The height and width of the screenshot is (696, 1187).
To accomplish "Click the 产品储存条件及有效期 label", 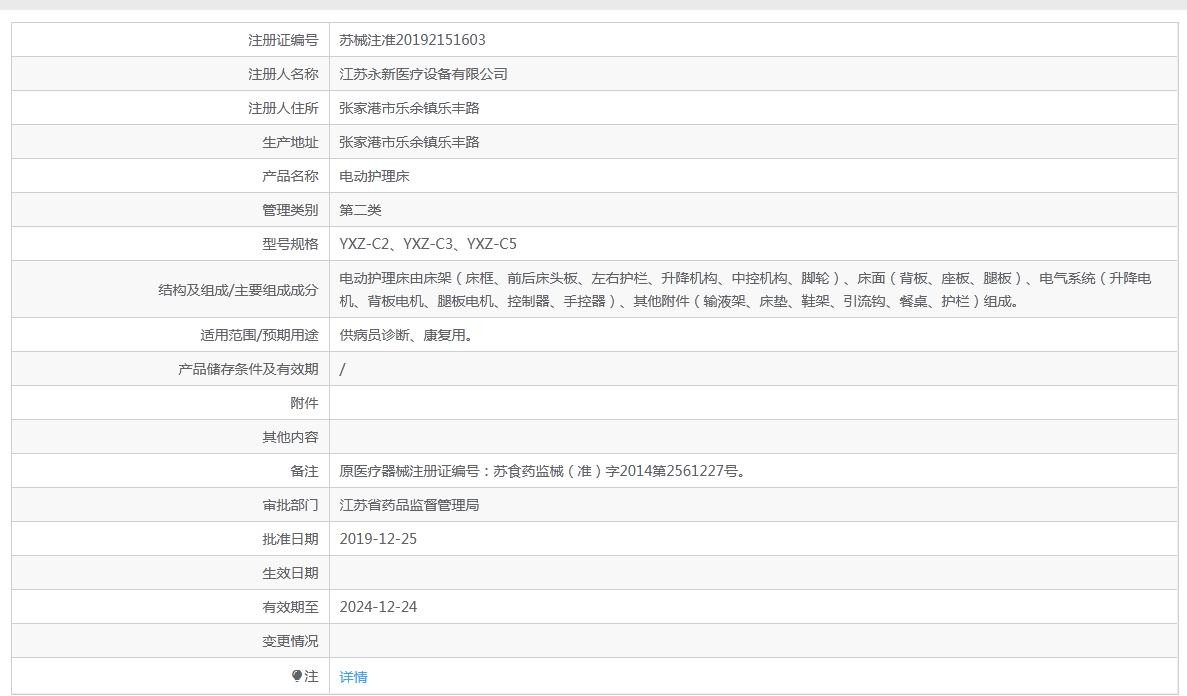I will click(x=248, y=369).
